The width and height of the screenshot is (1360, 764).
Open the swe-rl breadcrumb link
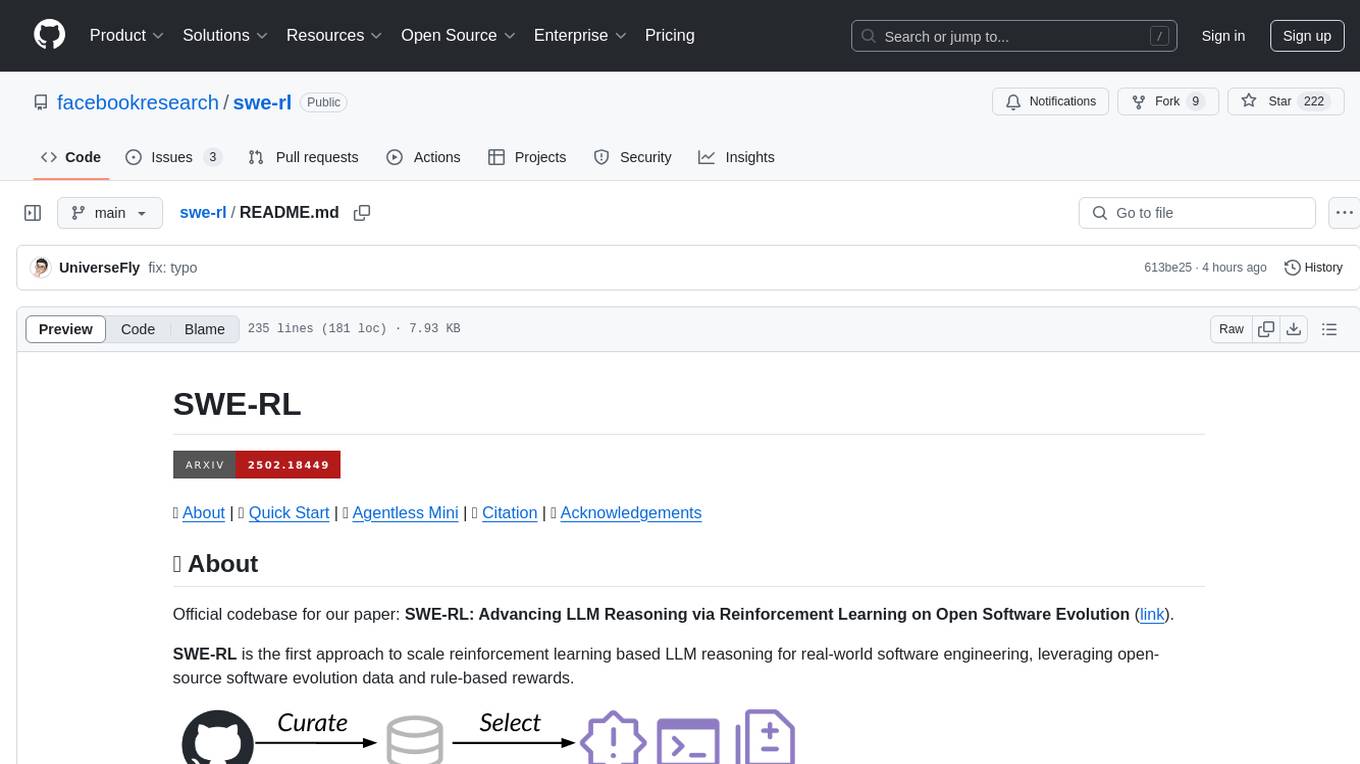[x=203, y=212]
